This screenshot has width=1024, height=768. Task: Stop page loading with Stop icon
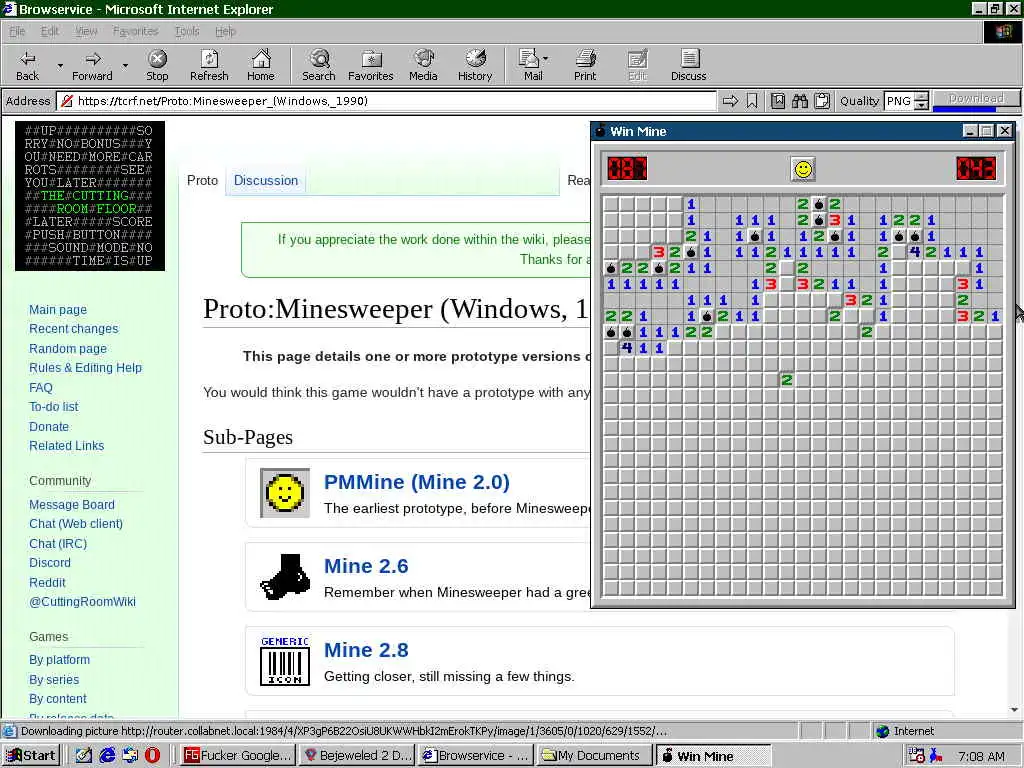click(157, 59)
